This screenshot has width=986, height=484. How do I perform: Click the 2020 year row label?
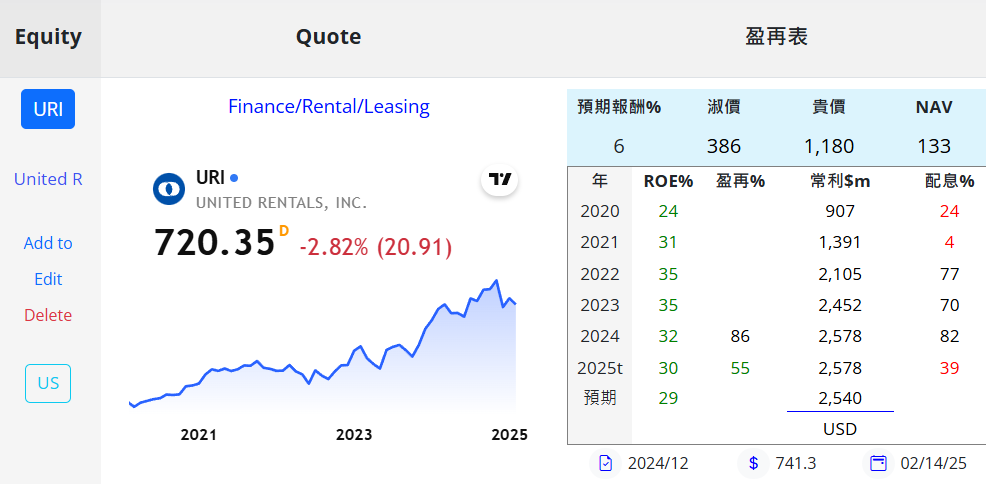click(x=600, y=211)
